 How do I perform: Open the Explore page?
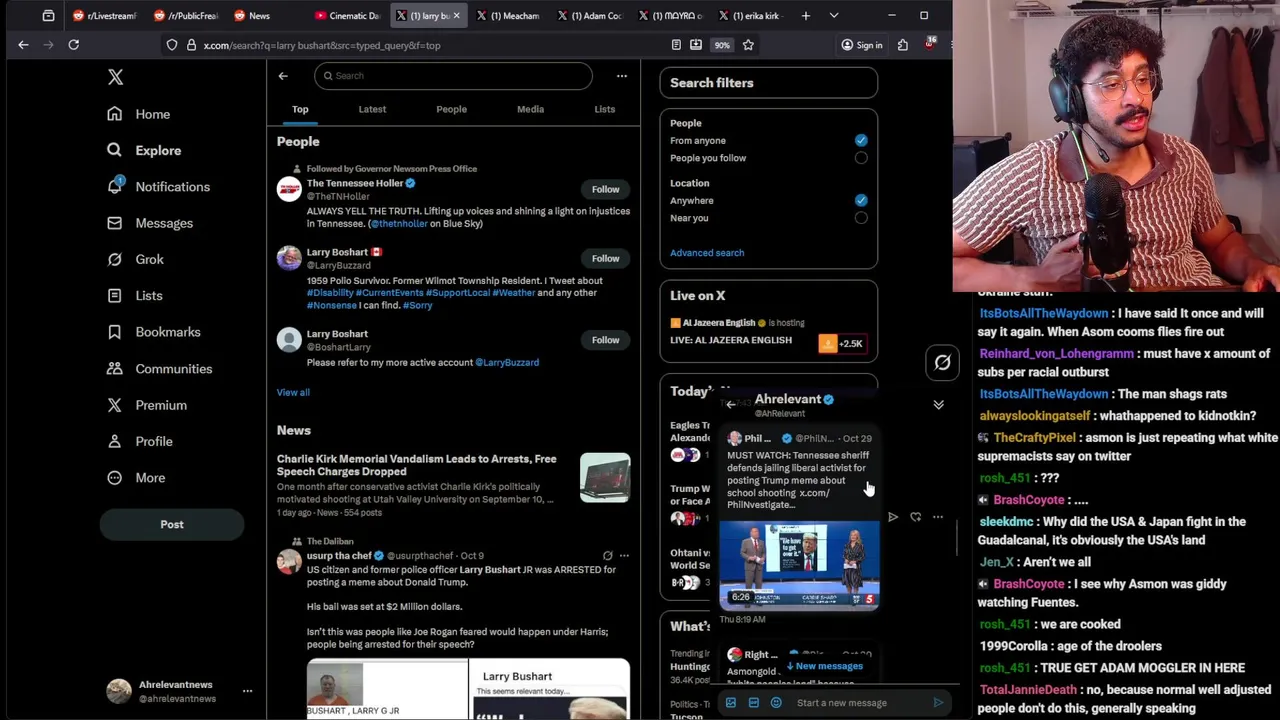tap(144, 150)
